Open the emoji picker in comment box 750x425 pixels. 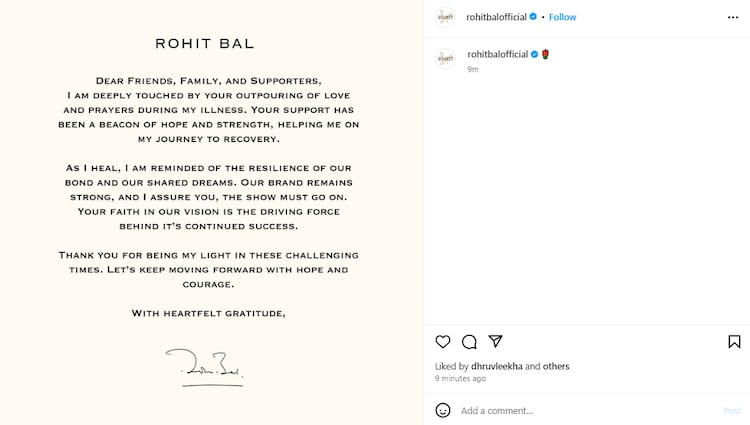coord(443,410)
